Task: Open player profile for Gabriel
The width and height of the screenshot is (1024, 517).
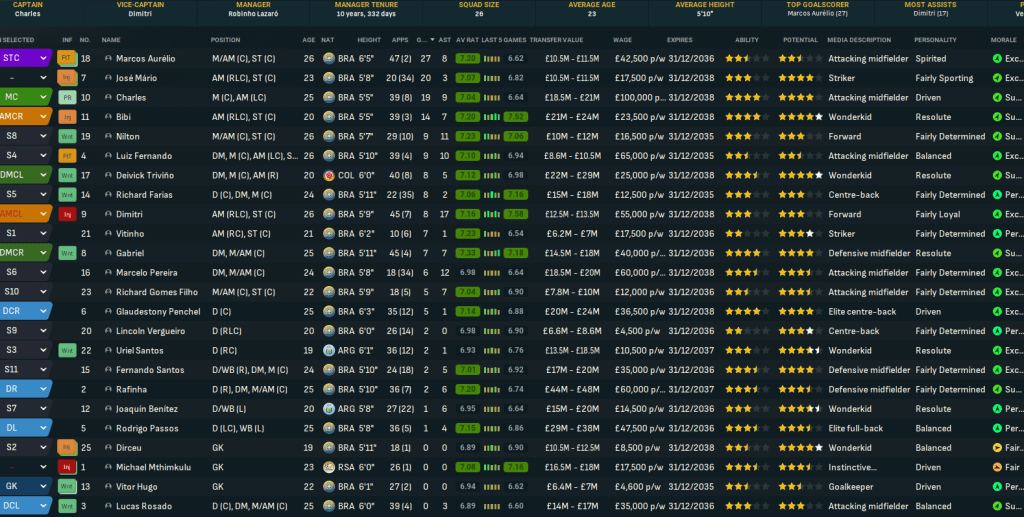Action: coord(130,254)
